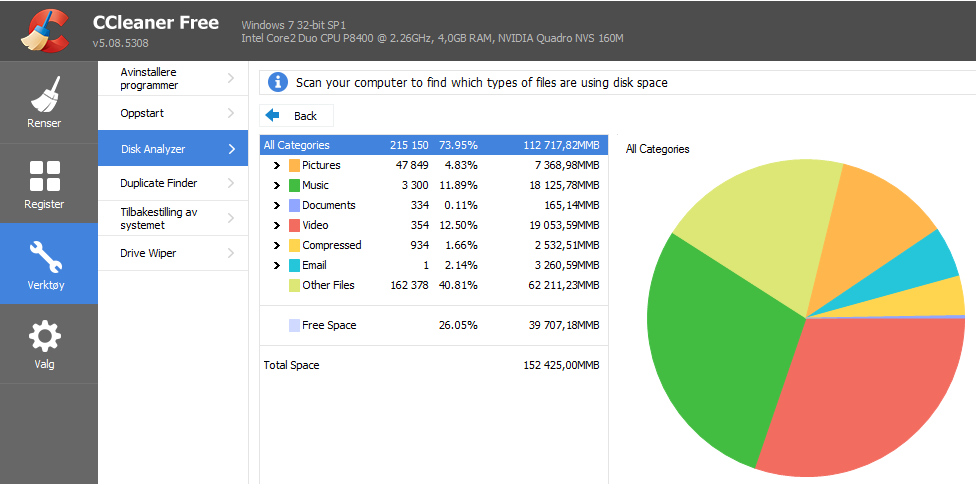Expand the Email category
The image size is (976, 484).
click(277, 265)
